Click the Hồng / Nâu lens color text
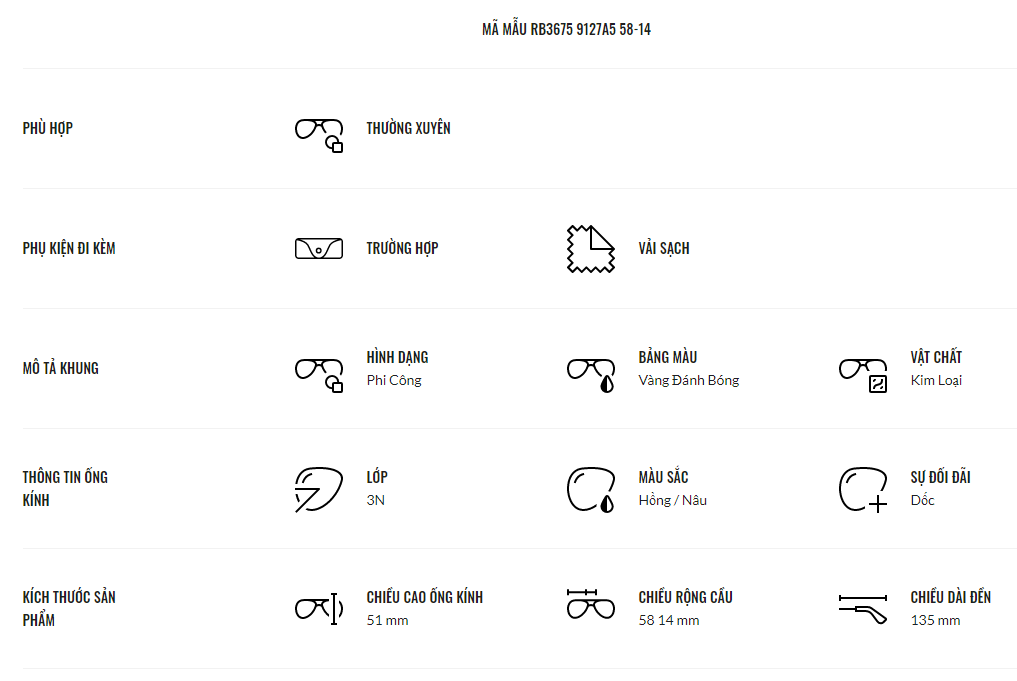This screenshot has width=1017, height=681. click(x=673, y=501)
